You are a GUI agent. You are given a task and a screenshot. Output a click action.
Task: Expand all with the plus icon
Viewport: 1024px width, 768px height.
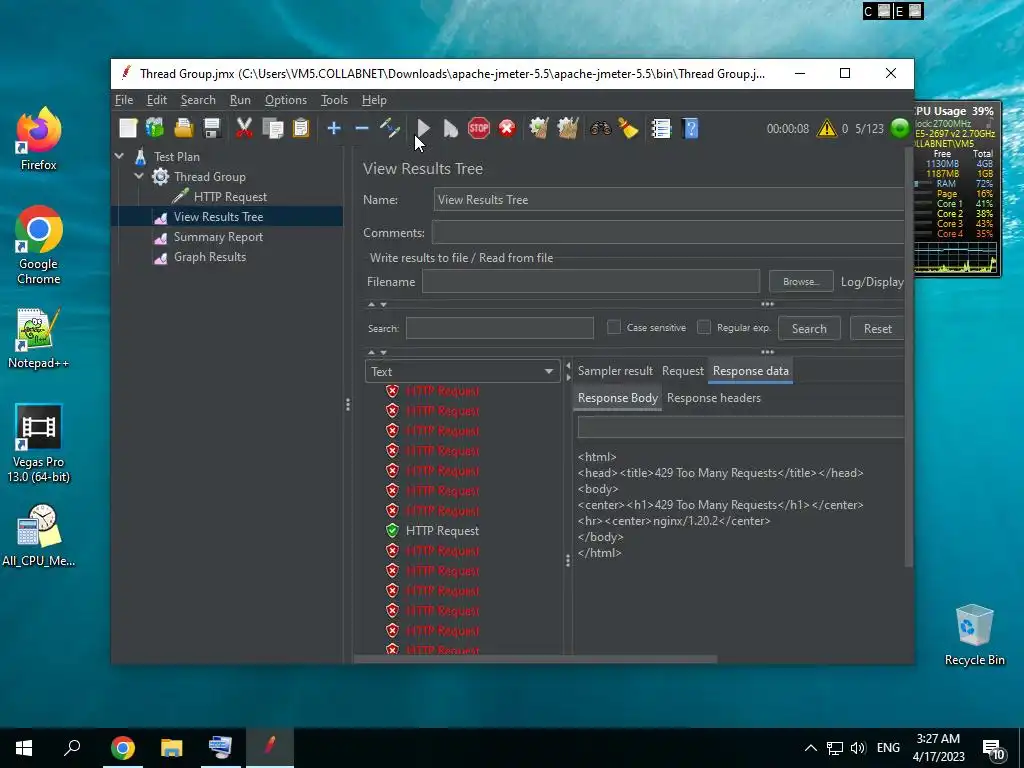click(x=334, y=128)
